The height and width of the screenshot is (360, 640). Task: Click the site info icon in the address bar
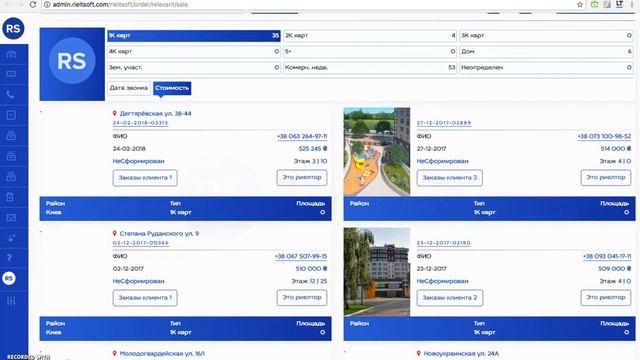(47, 4)
